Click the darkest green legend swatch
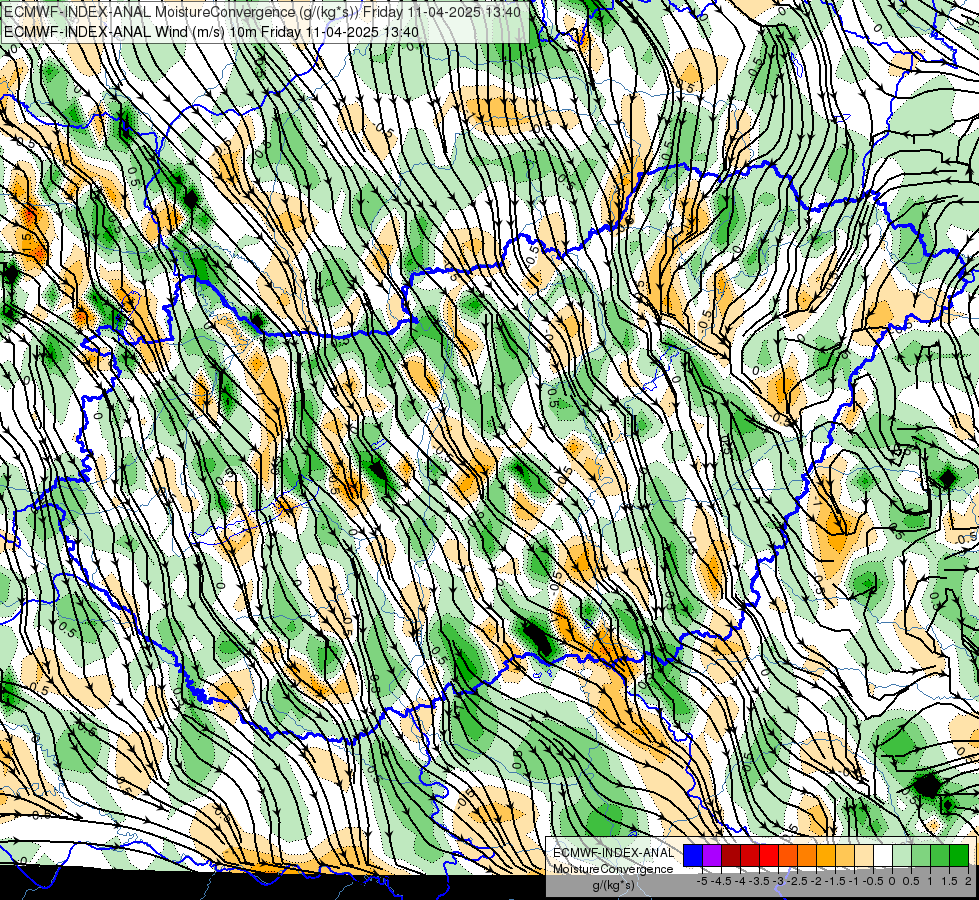The width and height of the screenshot is (979, 900). pyautogui.click(x=958, y=855)
